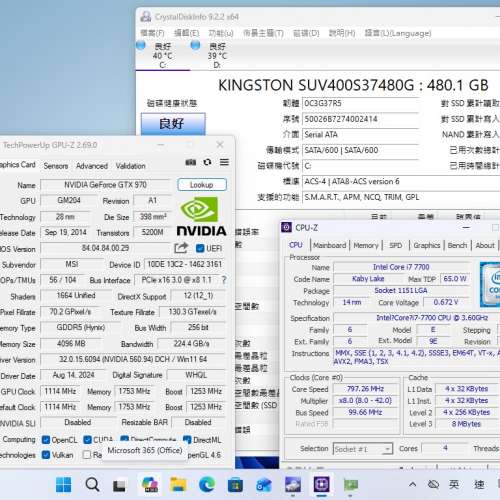Click the network tray icon
This screenshot has width=500, height=500.
point(433,484)
